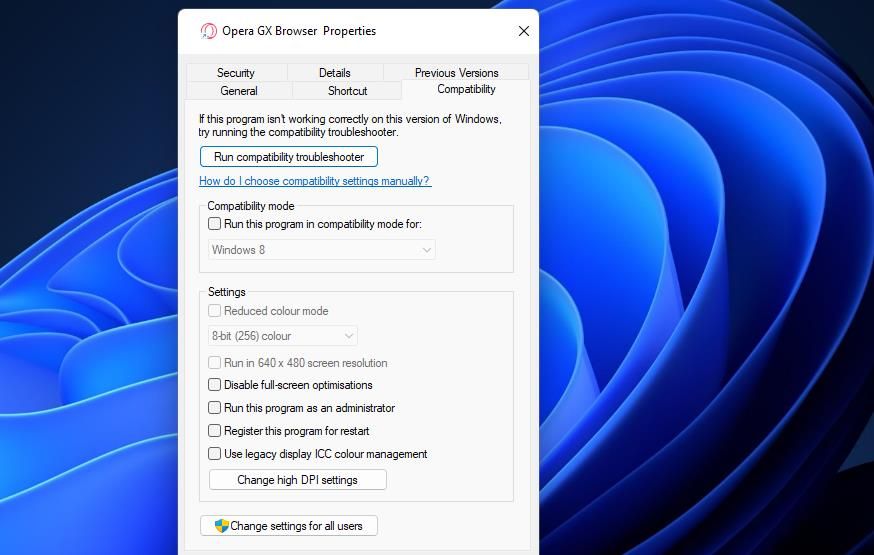
Task: Enable Run this program in compatibility mode
Action: pos(215,223)
